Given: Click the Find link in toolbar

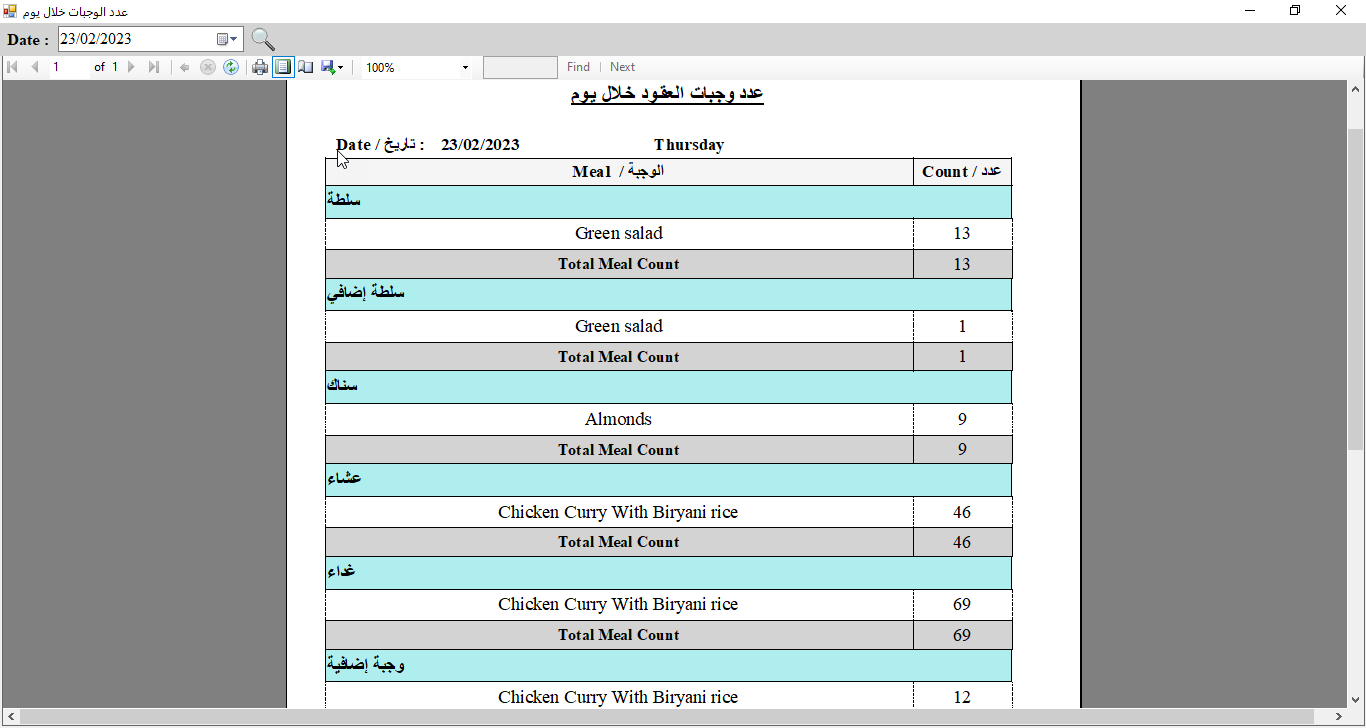Looking at the screenshot, I should pyautogui.click(x=578, y=67).
